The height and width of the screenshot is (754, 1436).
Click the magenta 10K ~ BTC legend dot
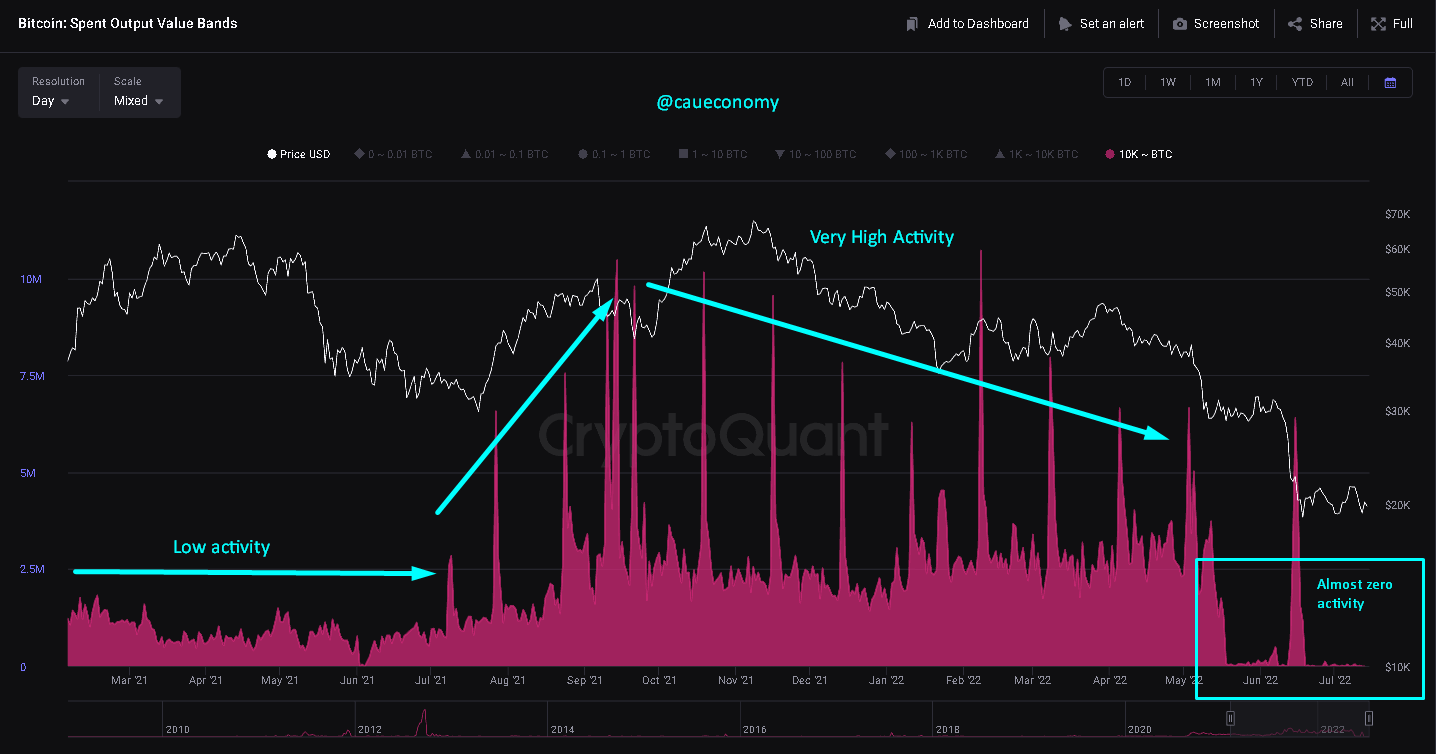pyautogui.click(x=1108, y=154)
